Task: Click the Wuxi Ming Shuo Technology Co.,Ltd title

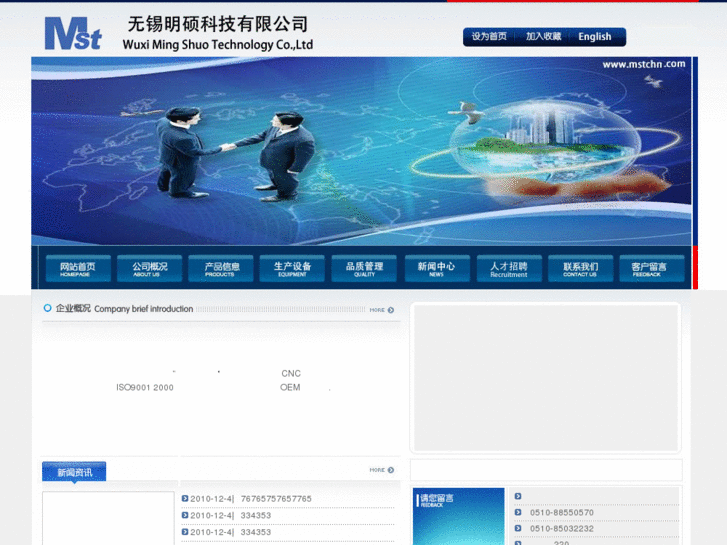Action: click(217, 45)
